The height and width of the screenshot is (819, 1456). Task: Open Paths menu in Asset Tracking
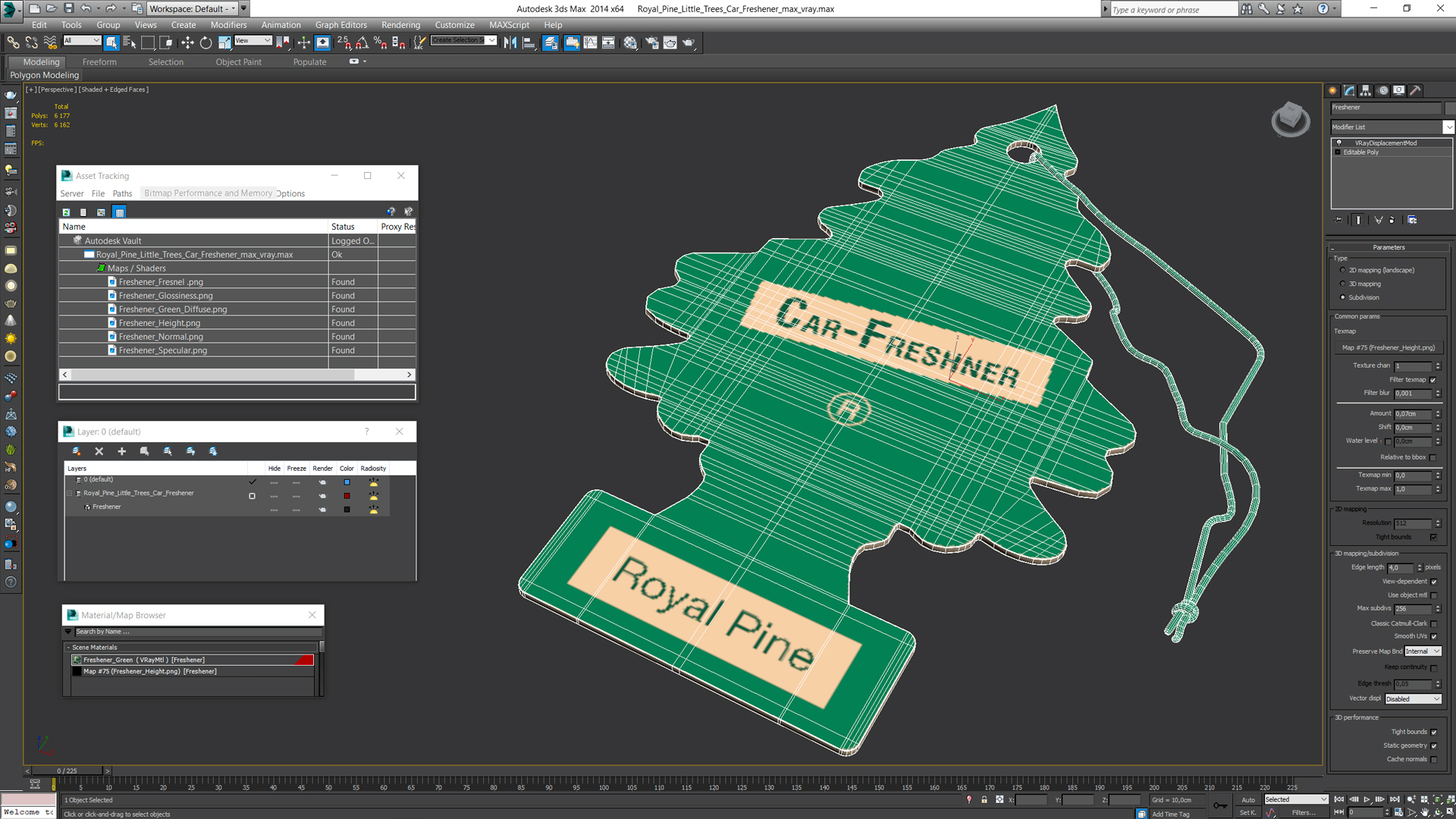click(x=122, y=193)
